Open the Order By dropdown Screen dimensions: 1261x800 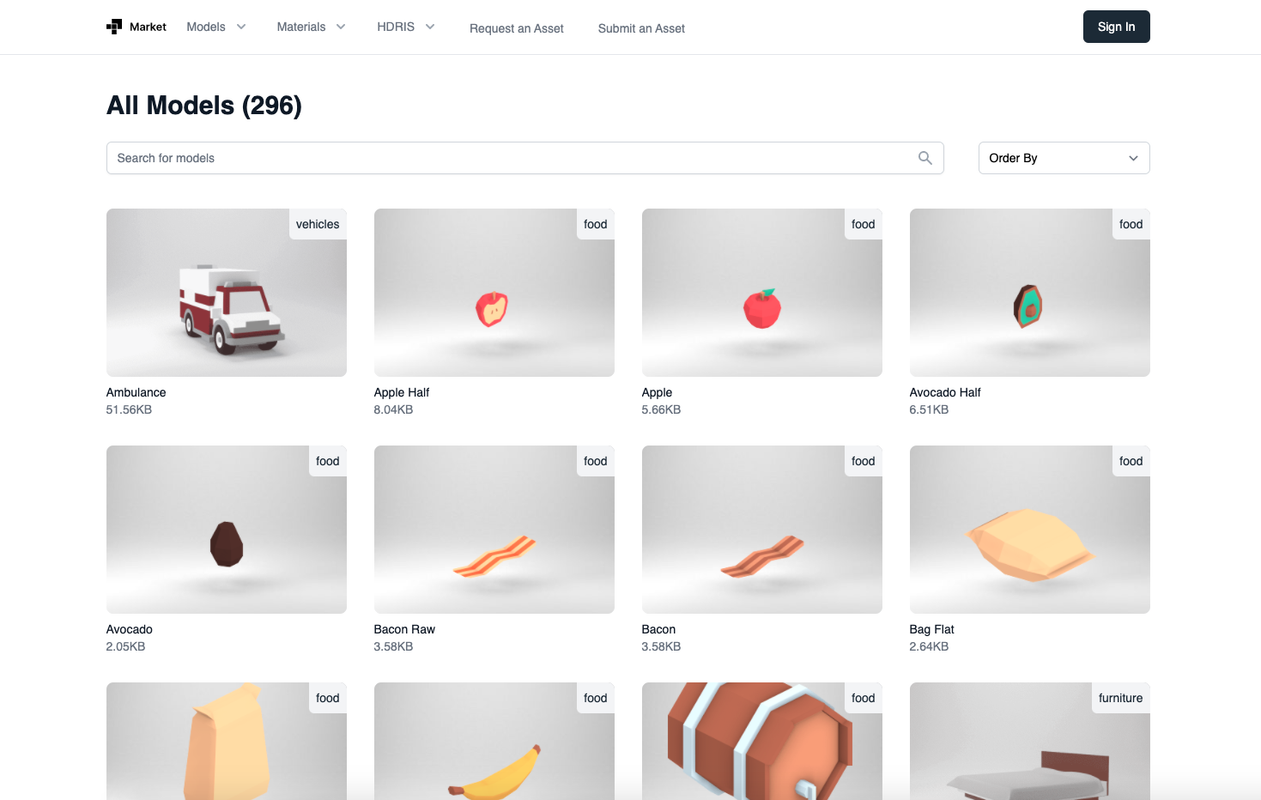click(x=1064, y=158)
